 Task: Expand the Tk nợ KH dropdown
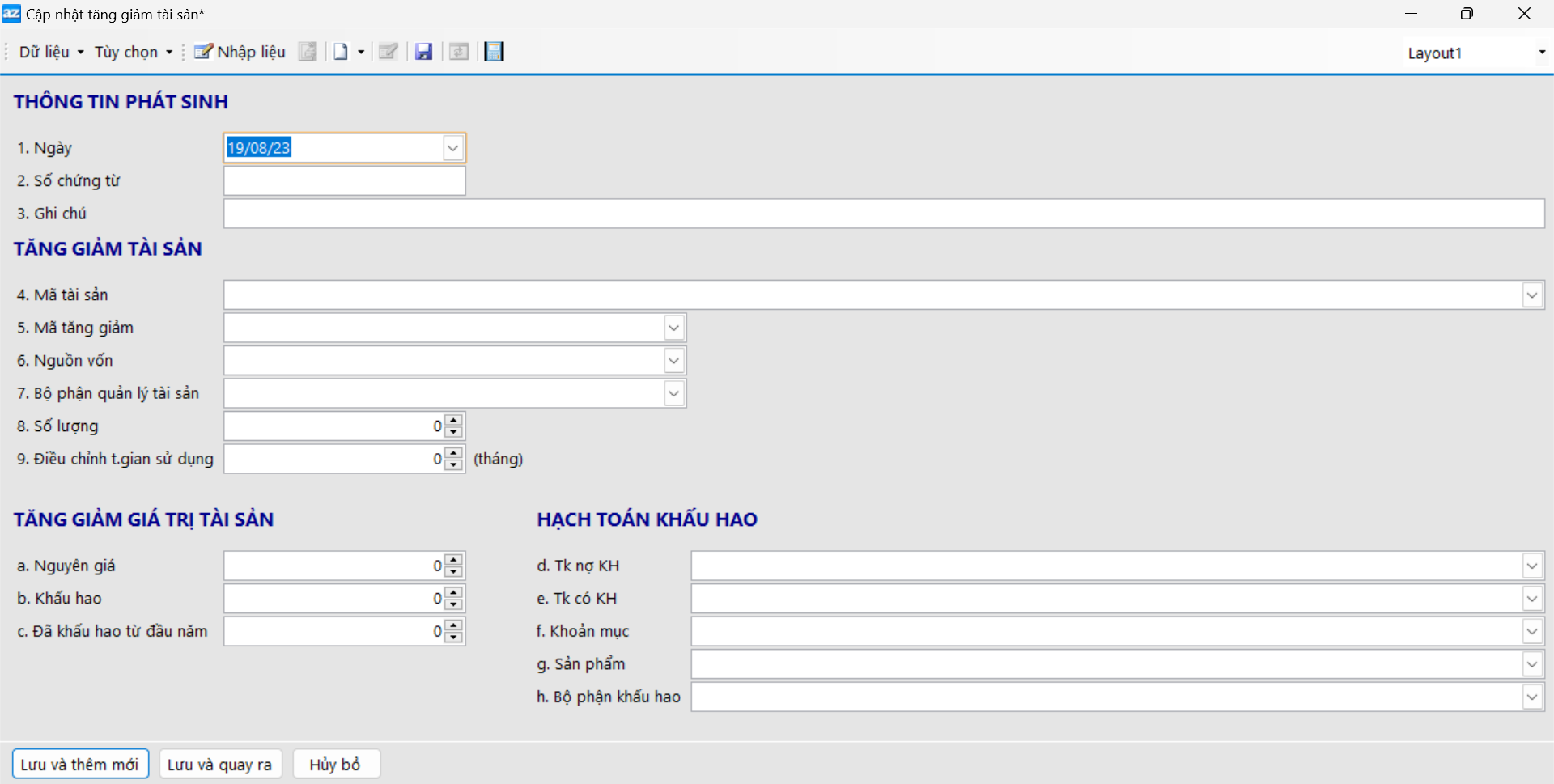coord(1531,566)
